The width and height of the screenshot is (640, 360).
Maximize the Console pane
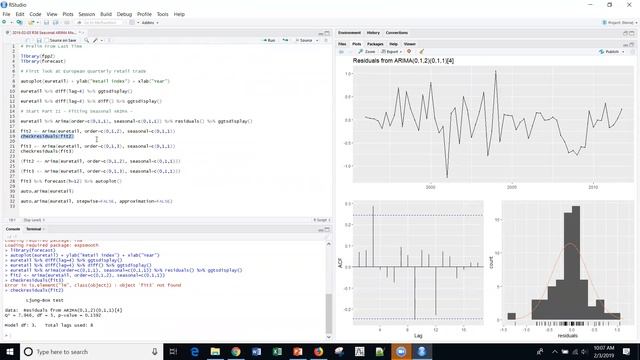coord(327,229)
